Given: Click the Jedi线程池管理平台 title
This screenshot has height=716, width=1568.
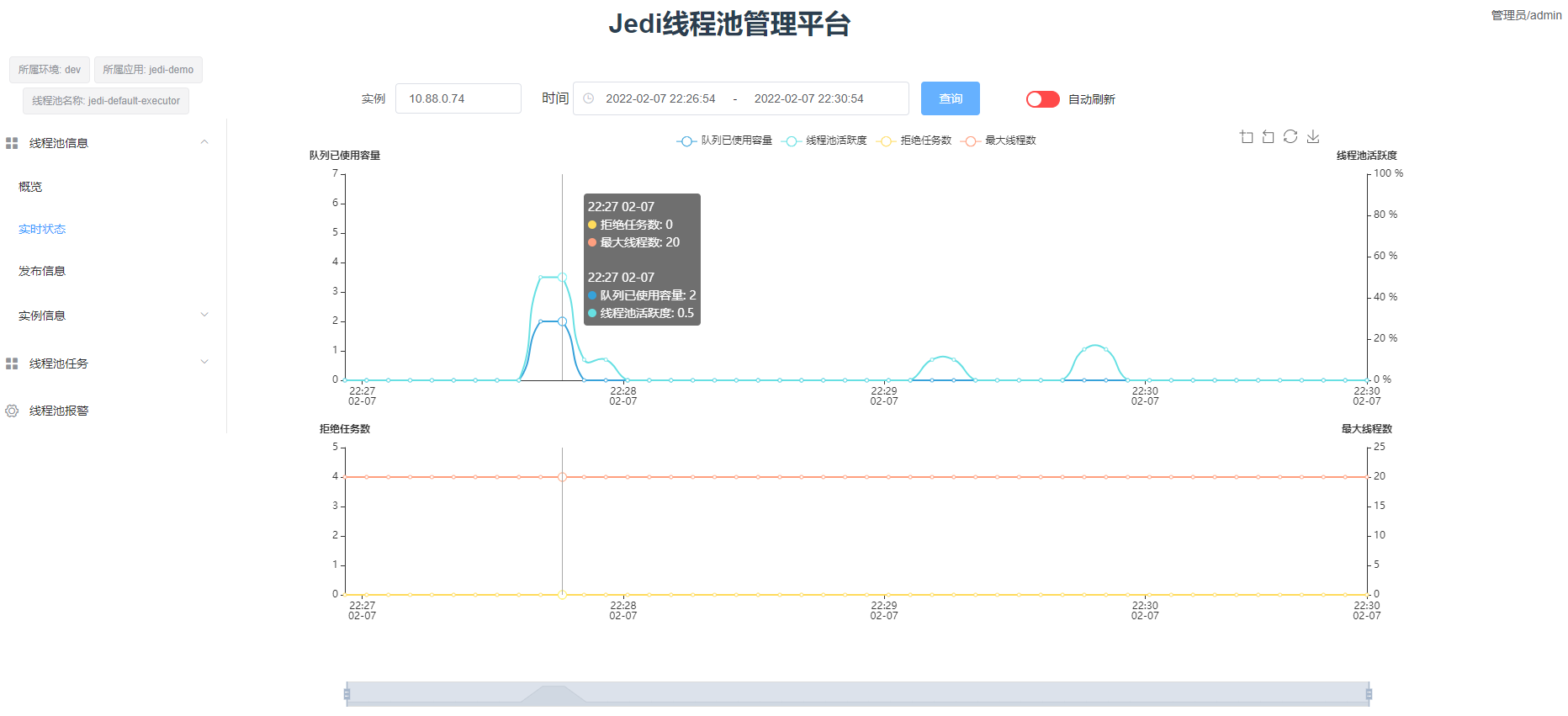Looking at the screenshot, I should point(729,24).
